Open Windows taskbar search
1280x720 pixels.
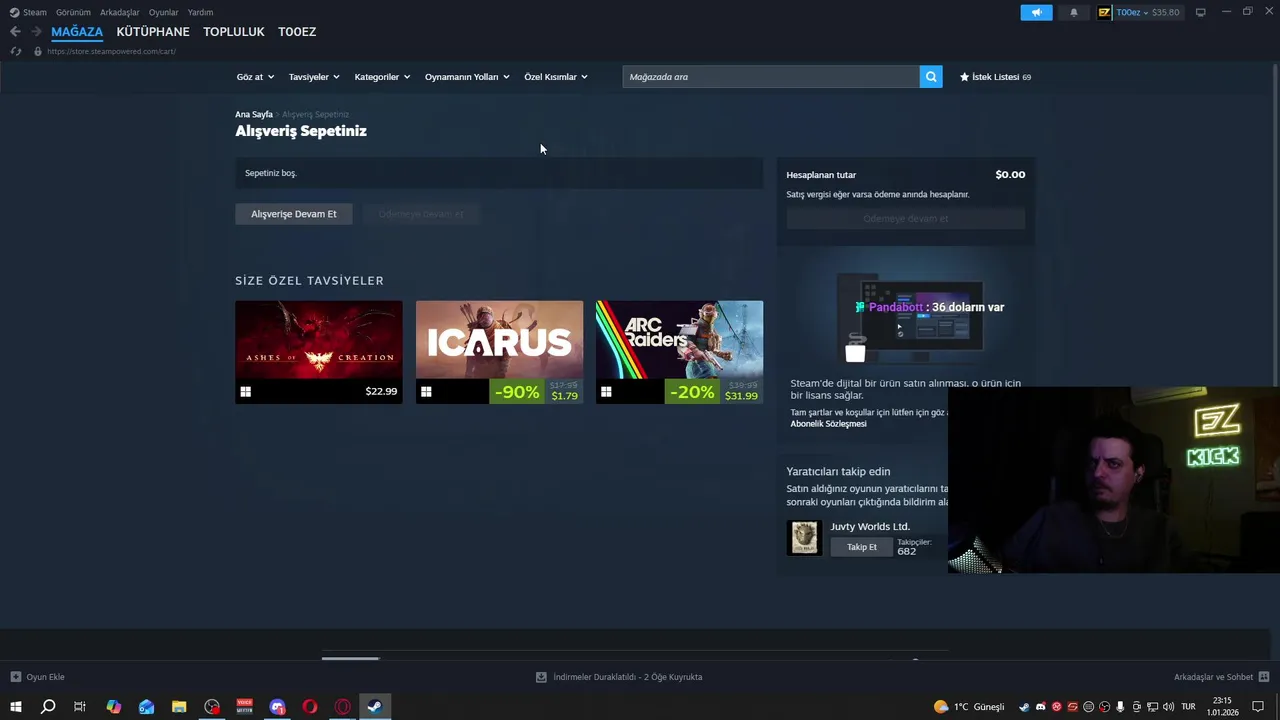pyautogui.click(x=48, y=707)
